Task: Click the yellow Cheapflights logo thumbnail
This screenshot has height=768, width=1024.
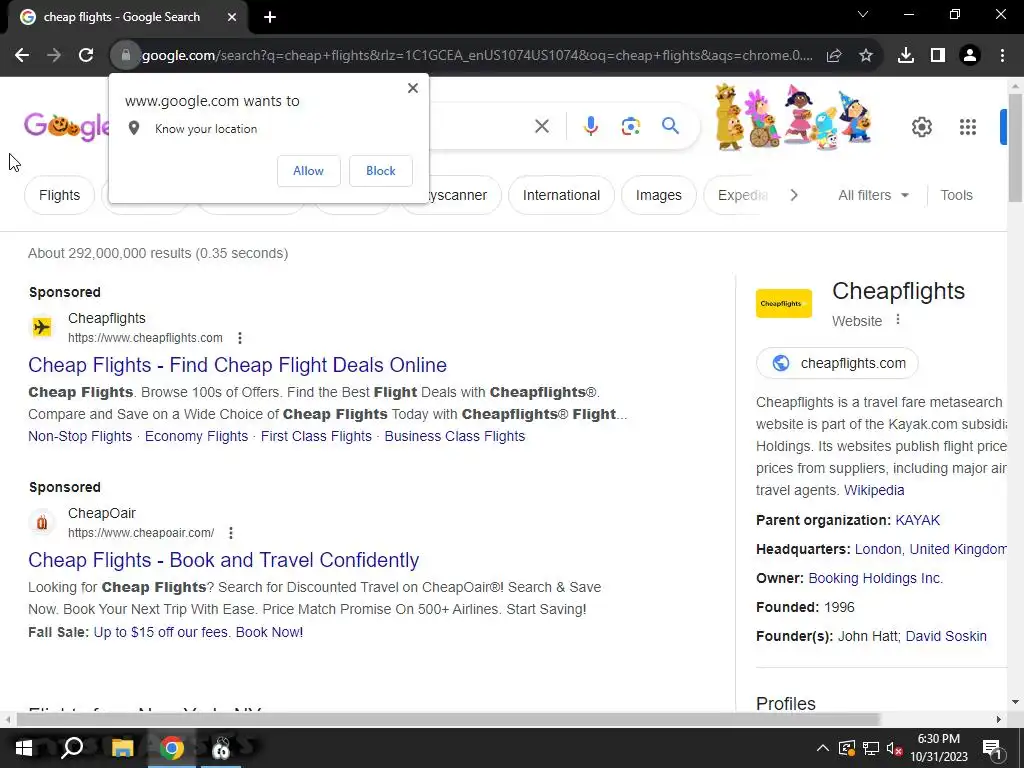Action: coord(784,304)
